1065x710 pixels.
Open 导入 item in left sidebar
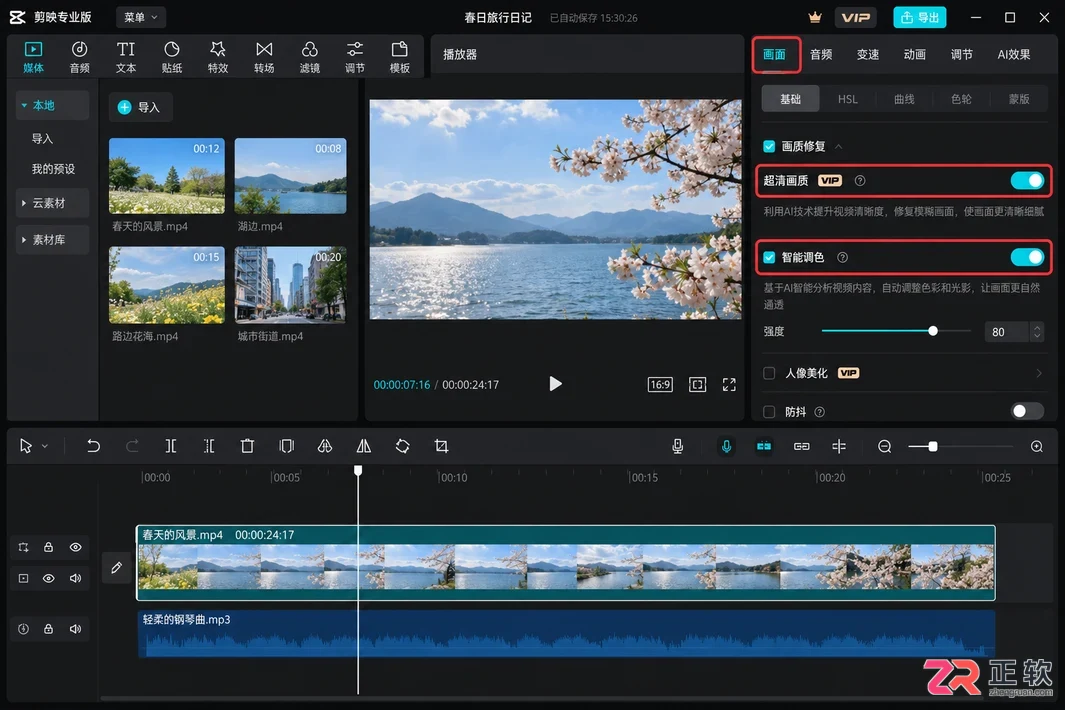[x=42, y=139]
